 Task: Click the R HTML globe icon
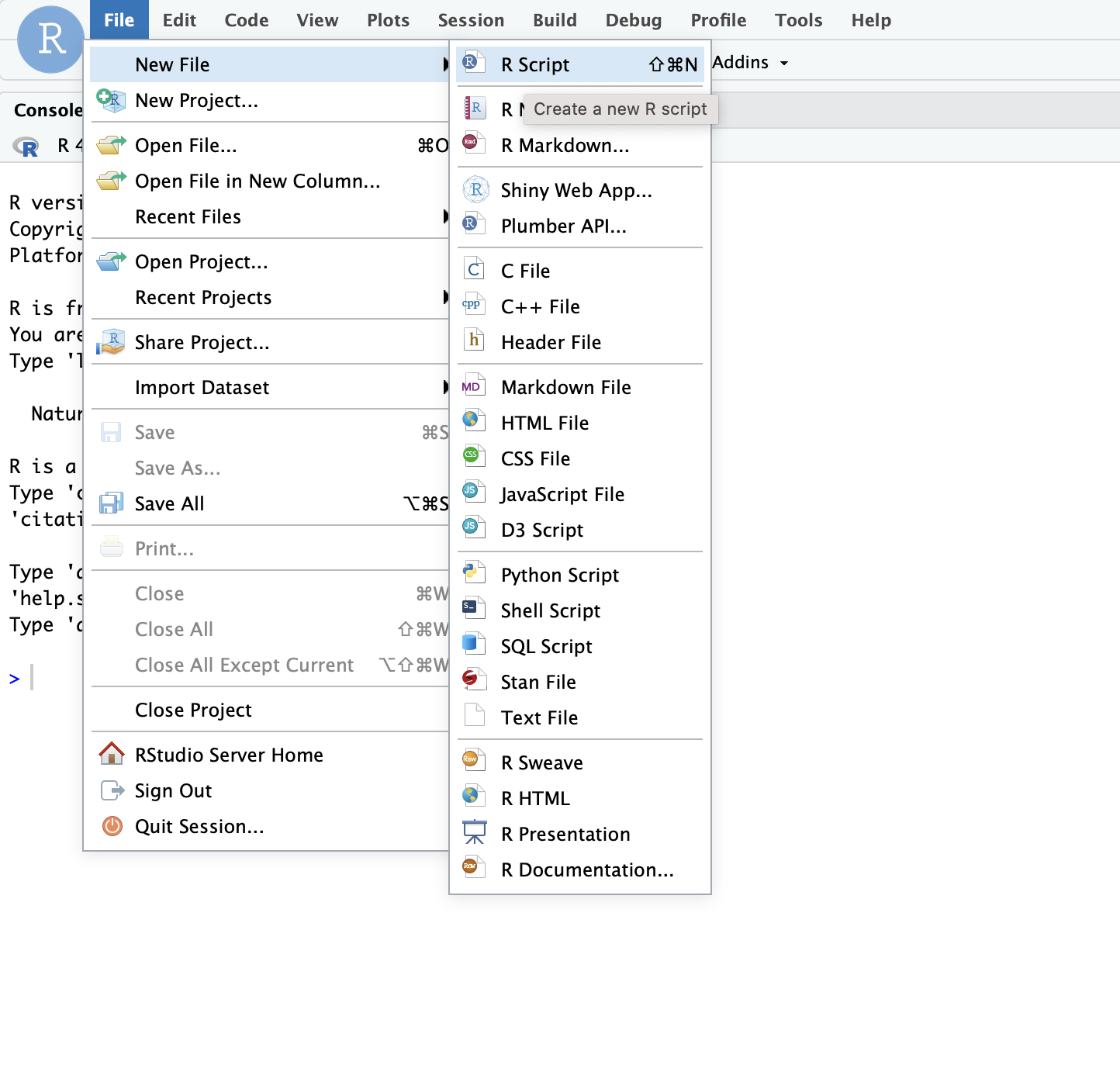pos(474,797)
